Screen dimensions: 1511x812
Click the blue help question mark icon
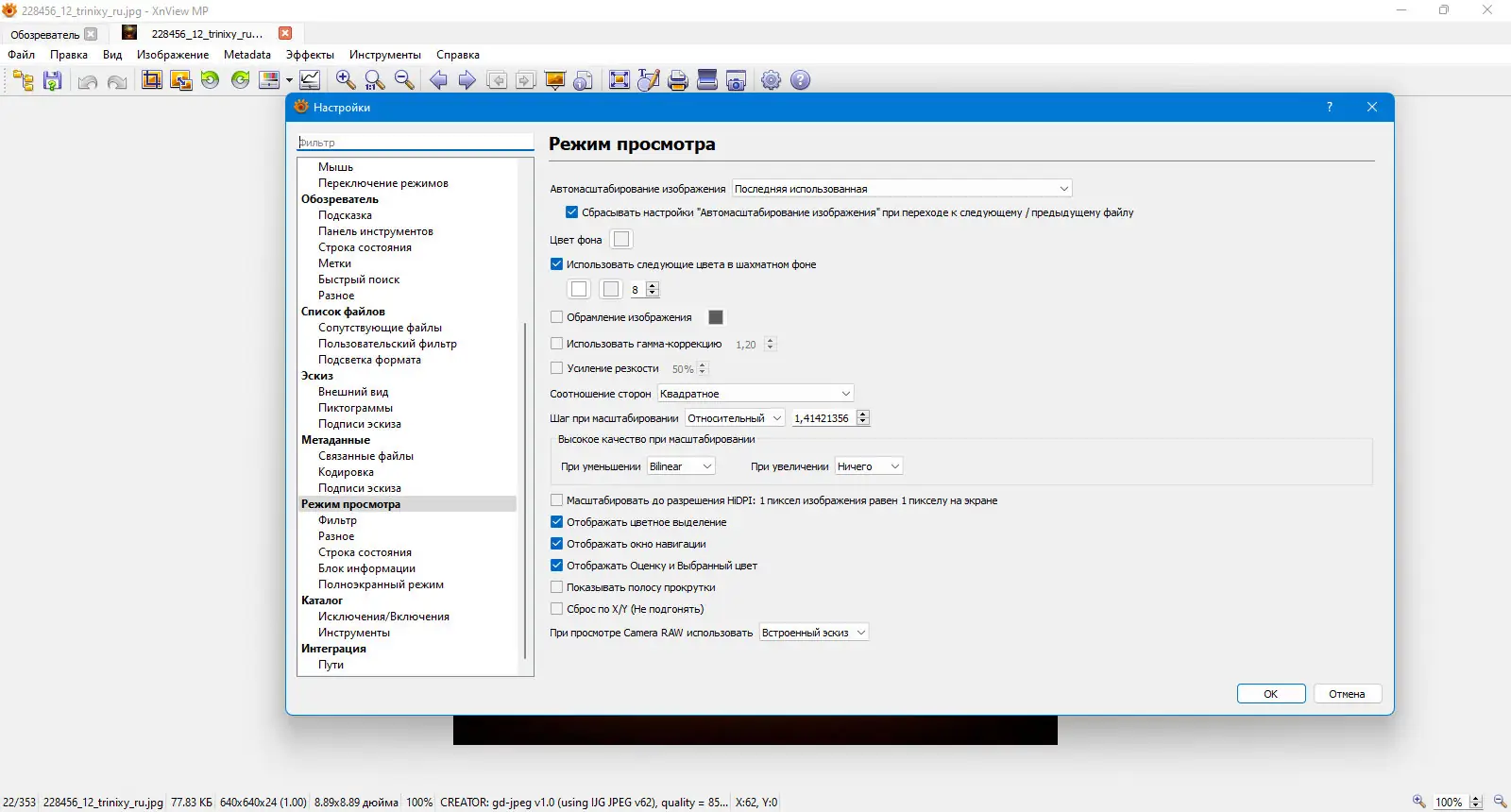click(801, 80)
